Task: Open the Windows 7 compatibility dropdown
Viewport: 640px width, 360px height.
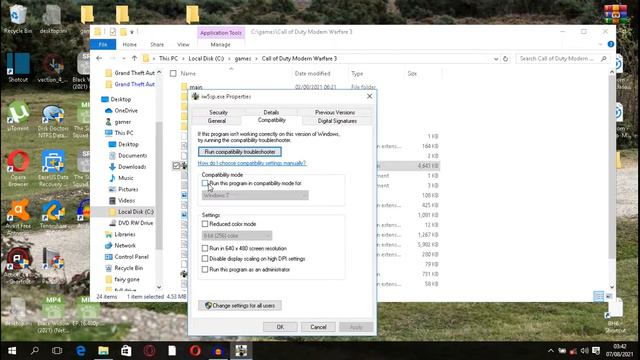Action: [x=255, y=196]
